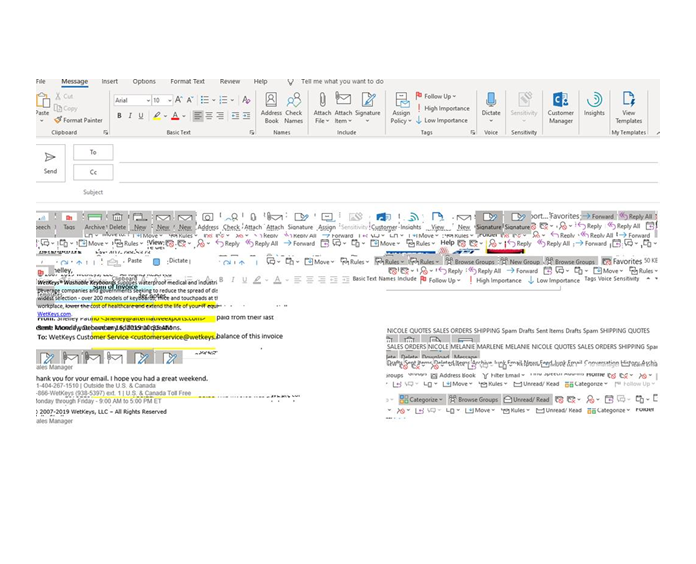Mark message as High Importance
696x564 pixels.
[443, 108]
